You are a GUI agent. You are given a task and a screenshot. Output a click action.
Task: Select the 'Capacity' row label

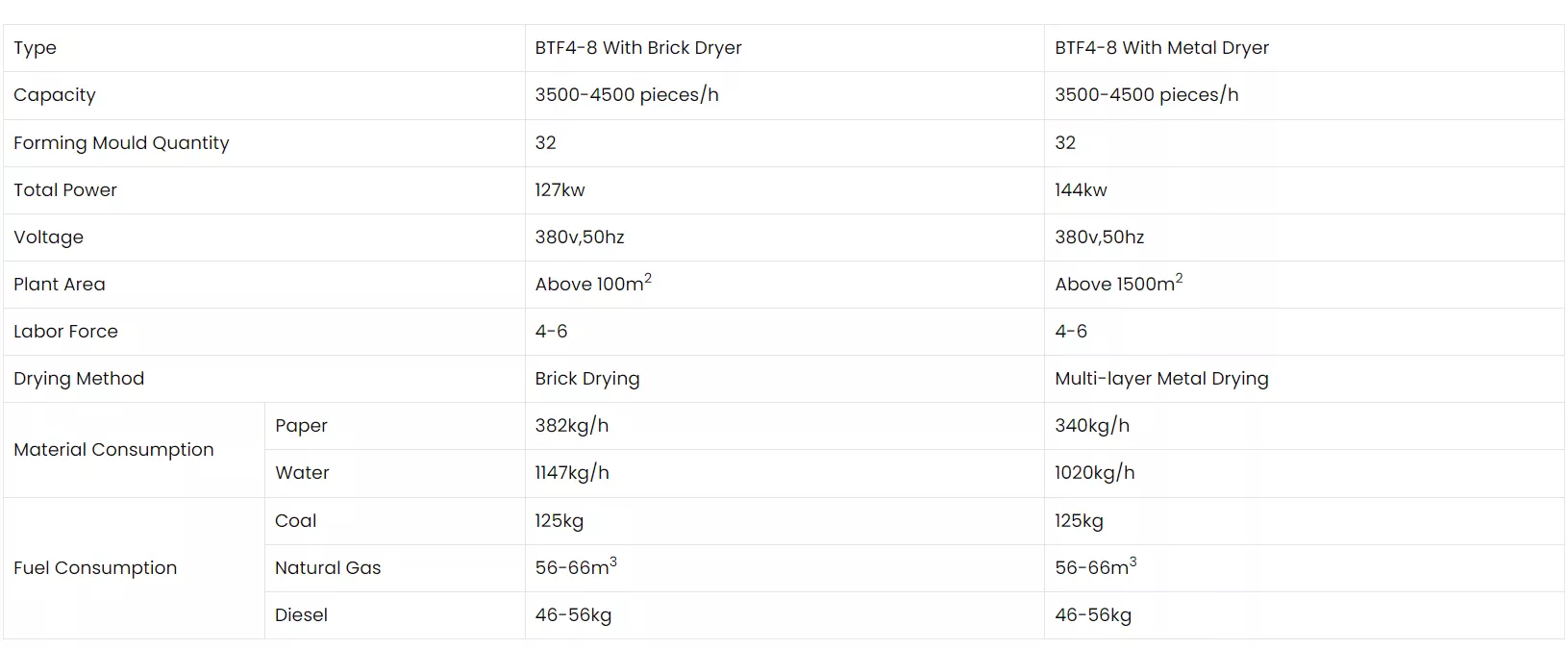coord(55,95)
